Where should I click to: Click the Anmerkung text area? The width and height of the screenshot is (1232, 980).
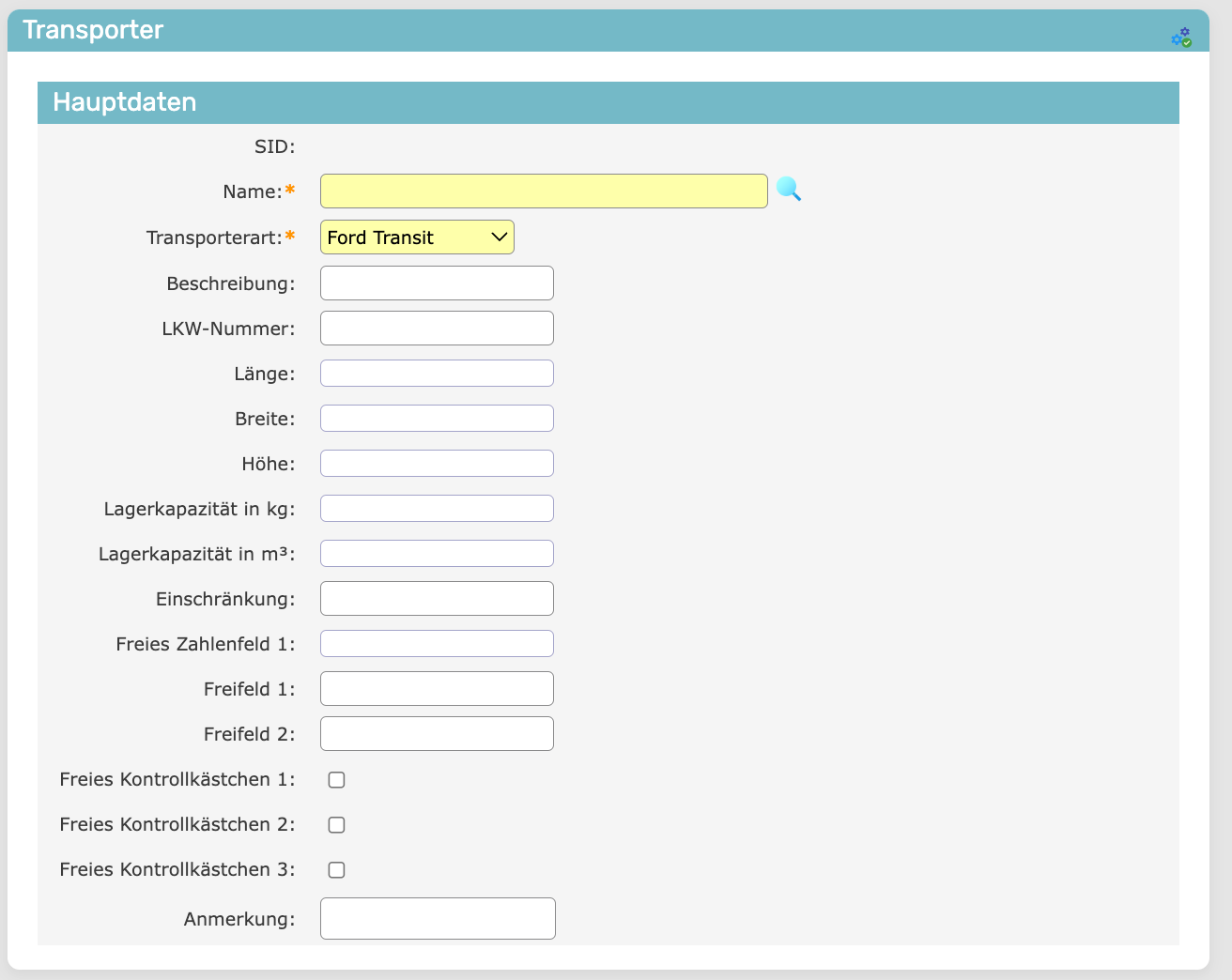tap(438, 919)
